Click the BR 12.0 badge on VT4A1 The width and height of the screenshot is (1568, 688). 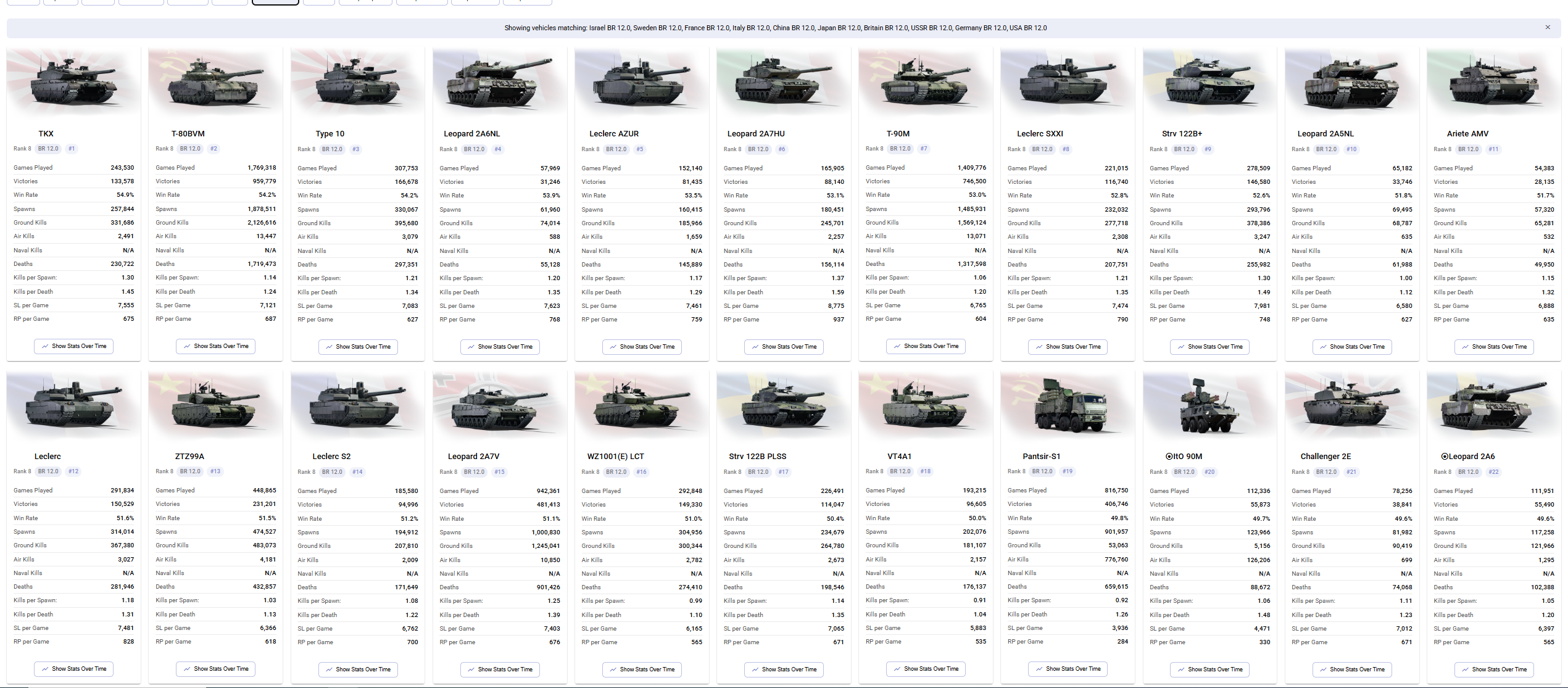click(900, 471)
